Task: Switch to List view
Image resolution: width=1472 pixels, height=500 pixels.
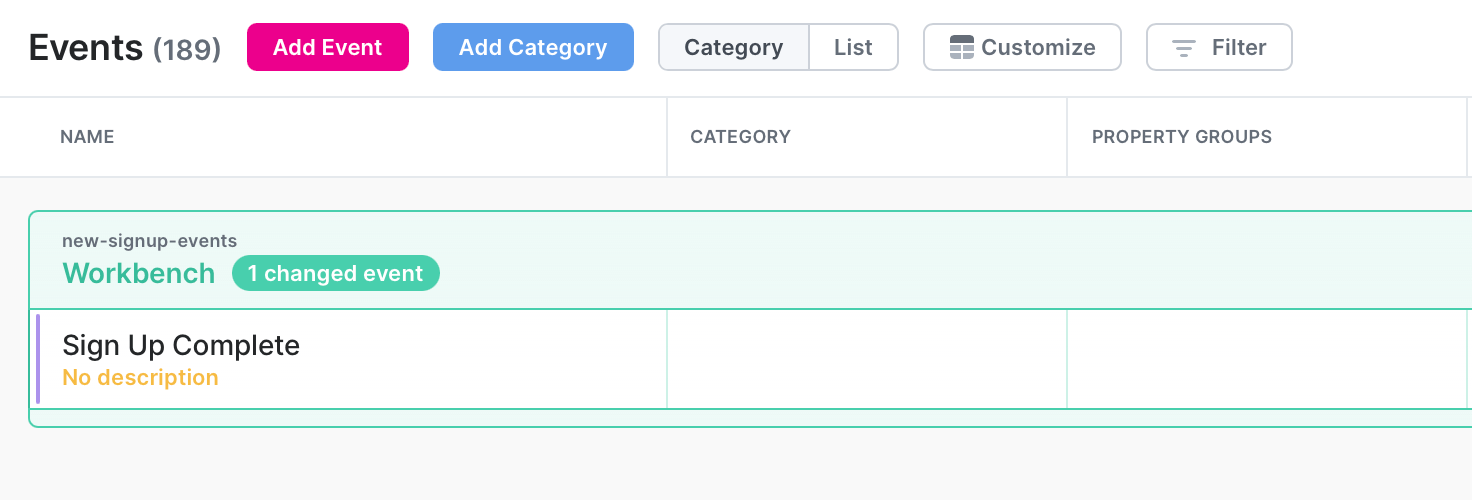Action: (x=853, y=47)
